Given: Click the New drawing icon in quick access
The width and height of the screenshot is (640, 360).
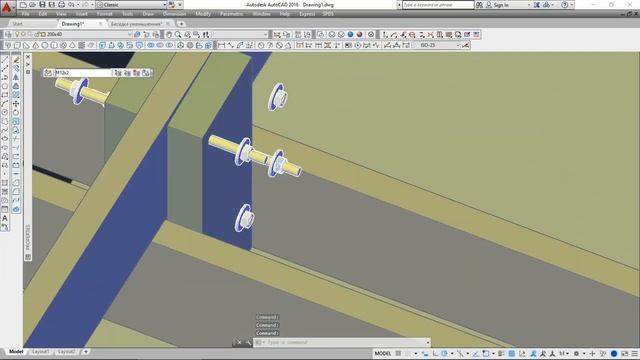Looking at the screenshot, I should pyautogui.click(x=23, y=5).
